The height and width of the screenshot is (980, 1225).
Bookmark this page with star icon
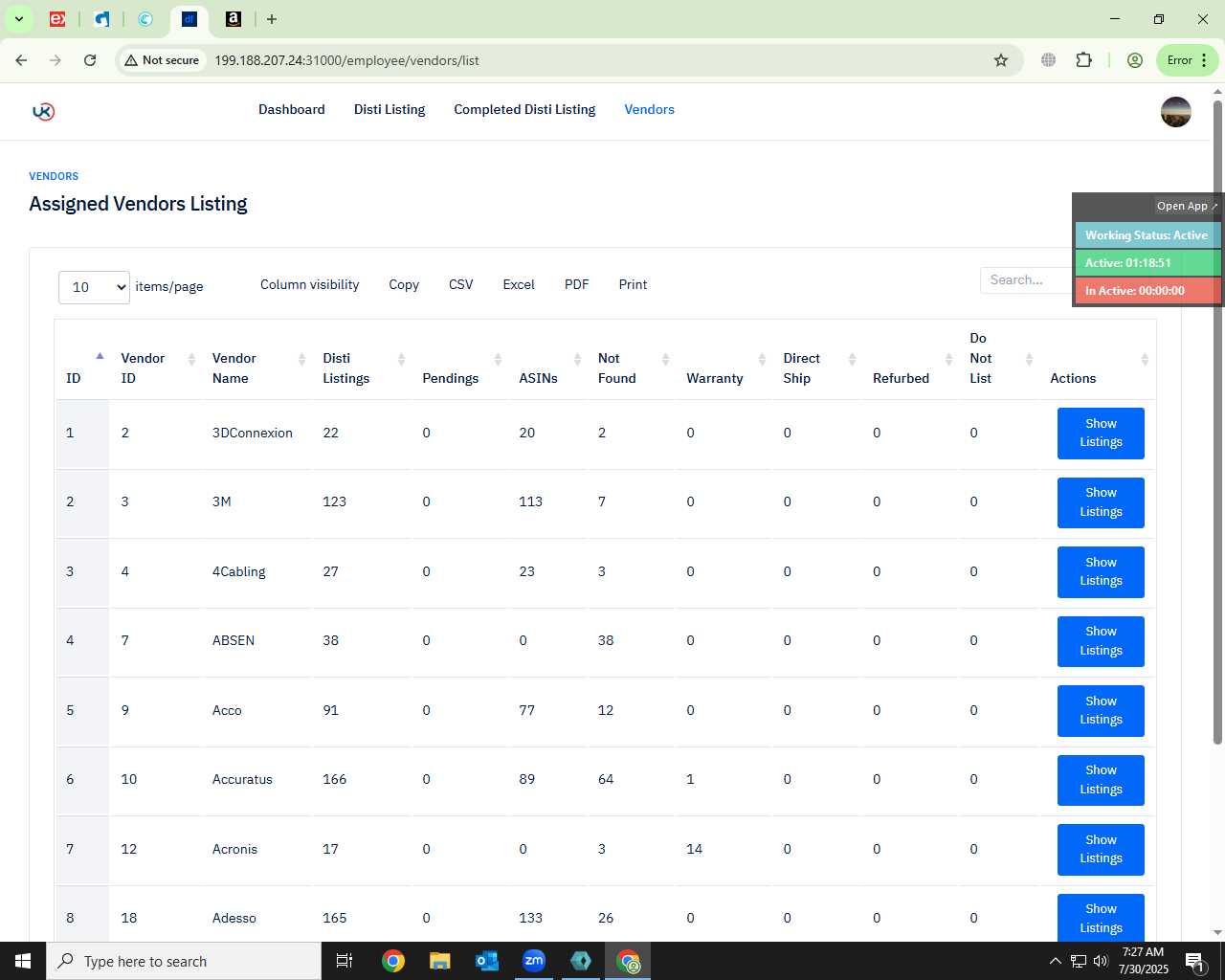click(1001, 60)
